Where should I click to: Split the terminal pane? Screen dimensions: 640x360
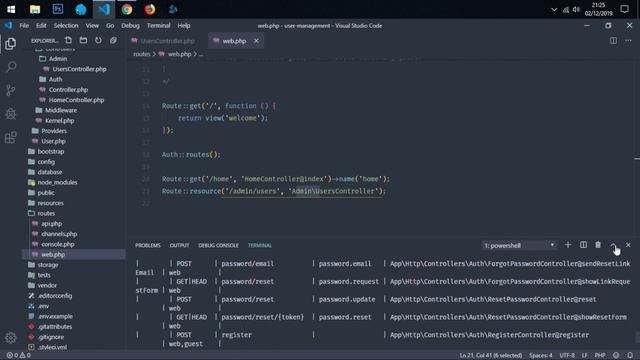pyautogui.click(x=583, y=245)
